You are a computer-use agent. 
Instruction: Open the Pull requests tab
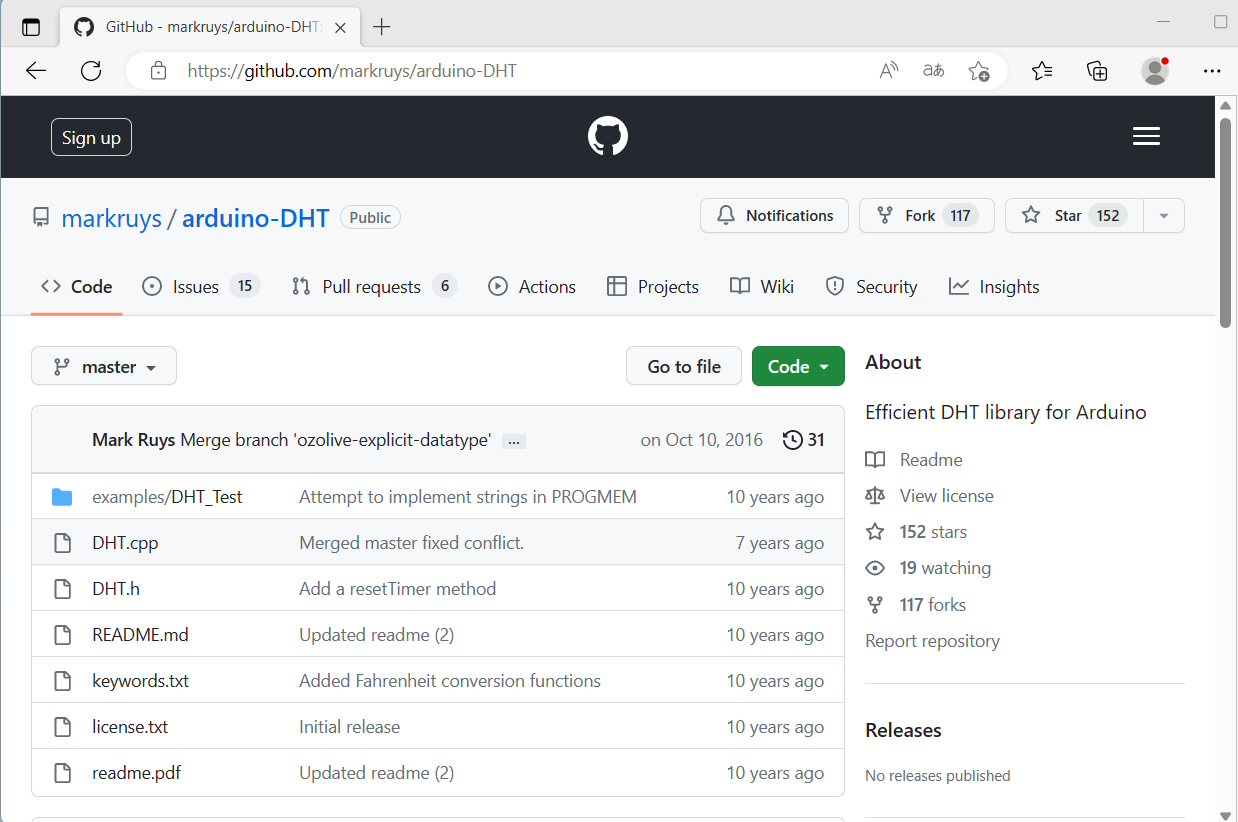coord(374,287)
